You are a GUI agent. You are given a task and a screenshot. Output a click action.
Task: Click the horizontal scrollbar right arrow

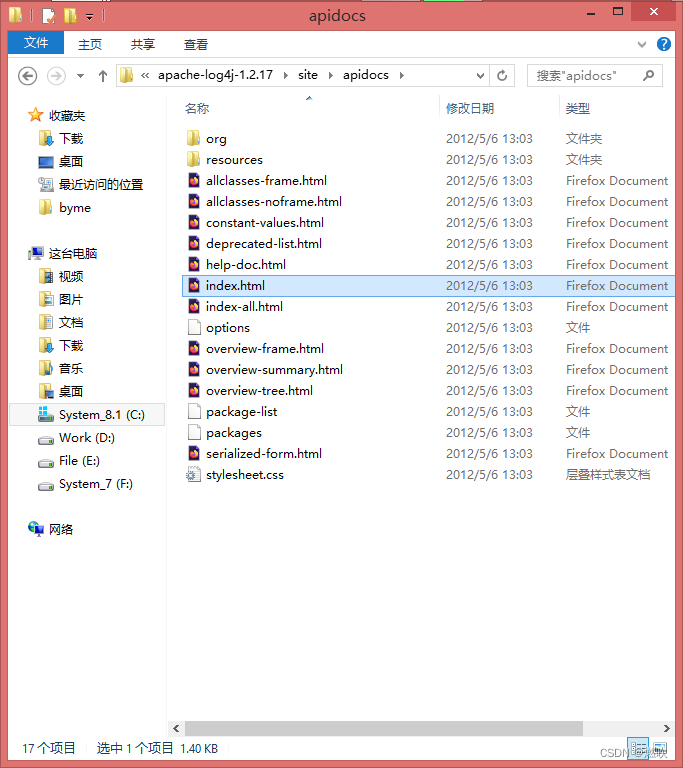tap(666, 728)
